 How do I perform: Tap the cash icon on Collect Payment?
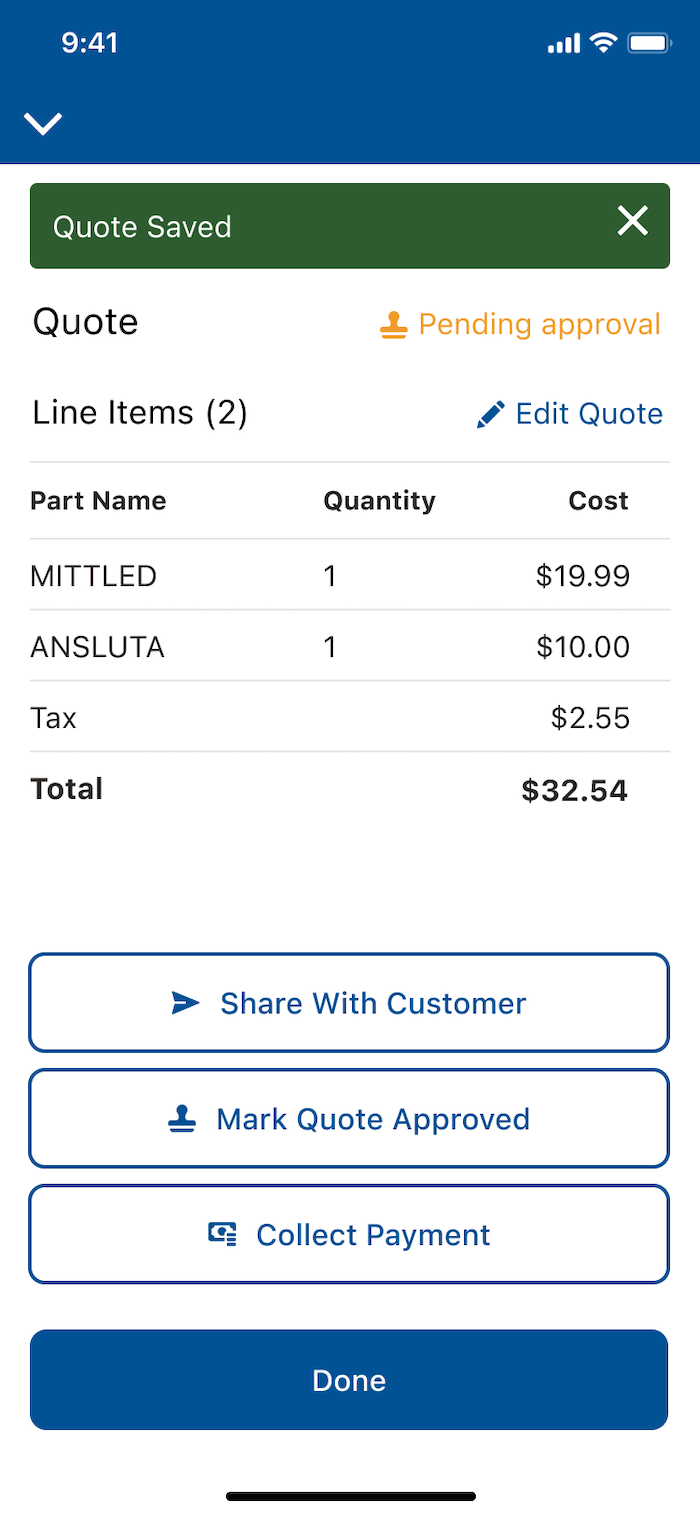coord(222,1235)
